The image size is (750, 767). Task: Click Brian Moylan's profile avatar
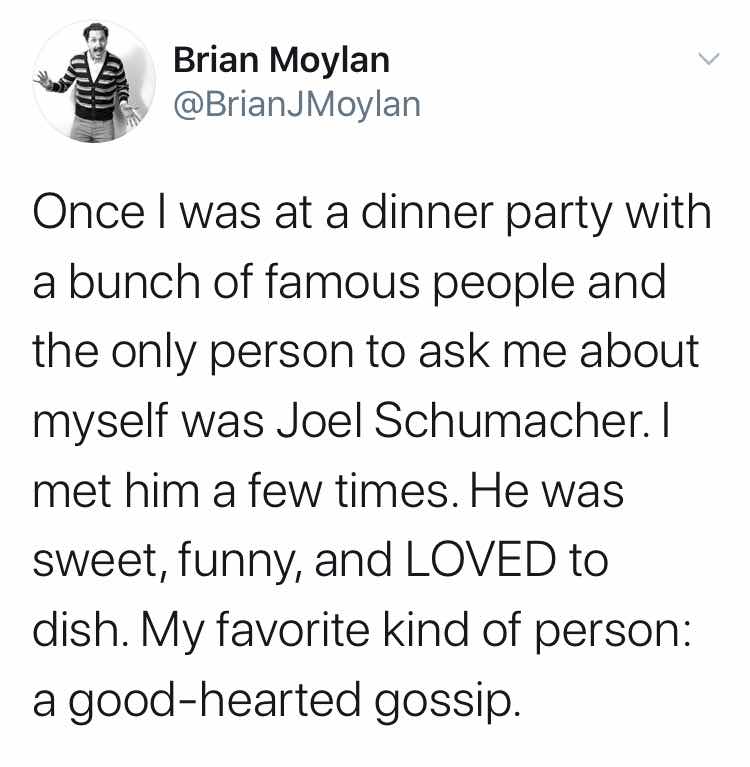click(x=97, y=81)
